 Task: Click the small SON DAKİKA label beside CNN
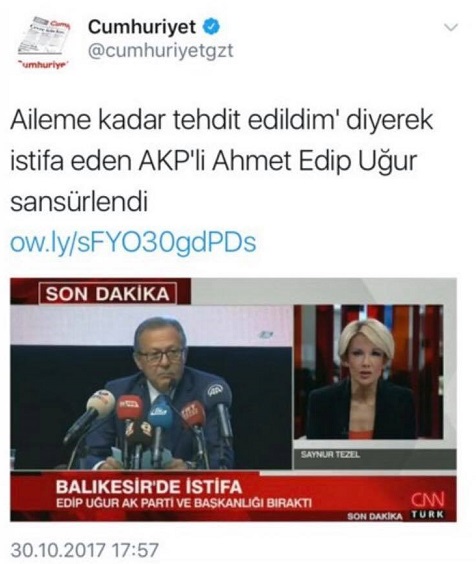pos(375,517)
